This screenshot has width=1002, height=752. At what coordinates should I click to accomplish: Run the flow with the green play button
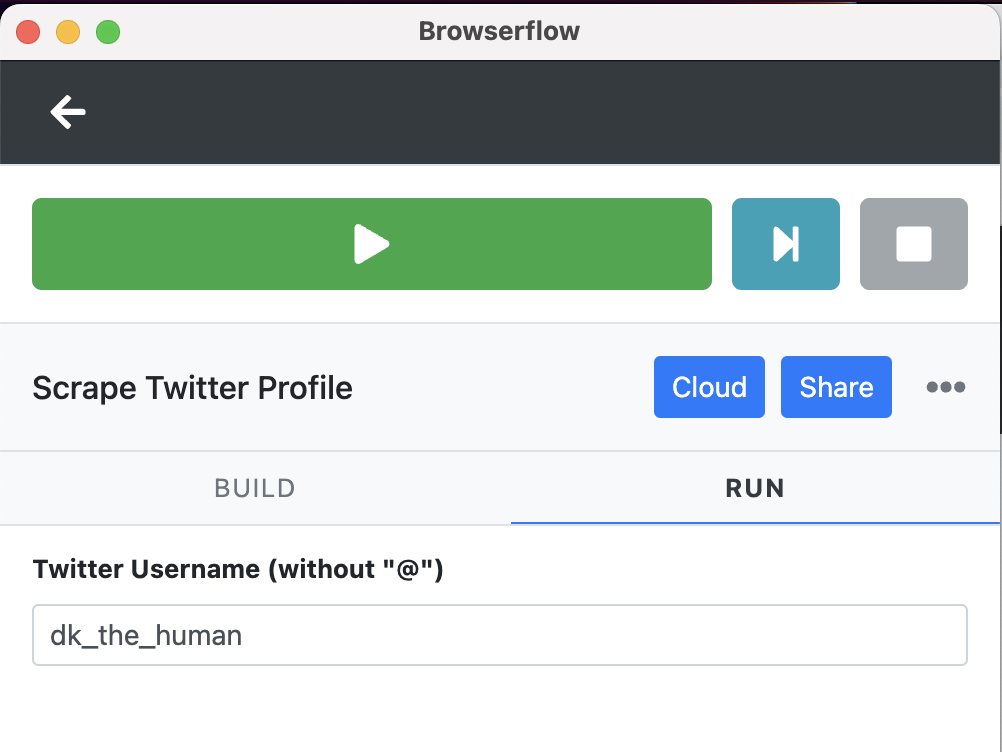(x=372, y=244)
